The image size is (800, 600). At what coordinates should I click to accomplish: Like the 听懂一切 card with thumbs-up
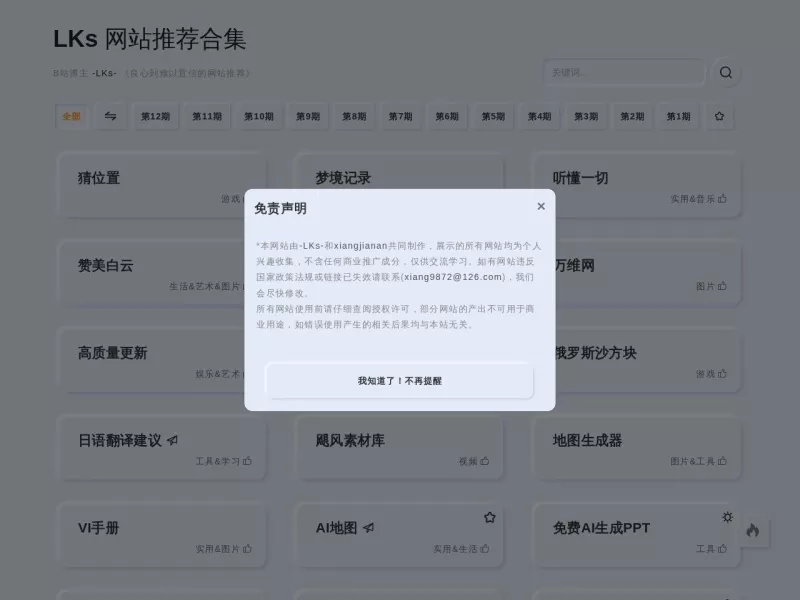pyautogui.click(x=722, y=198)
